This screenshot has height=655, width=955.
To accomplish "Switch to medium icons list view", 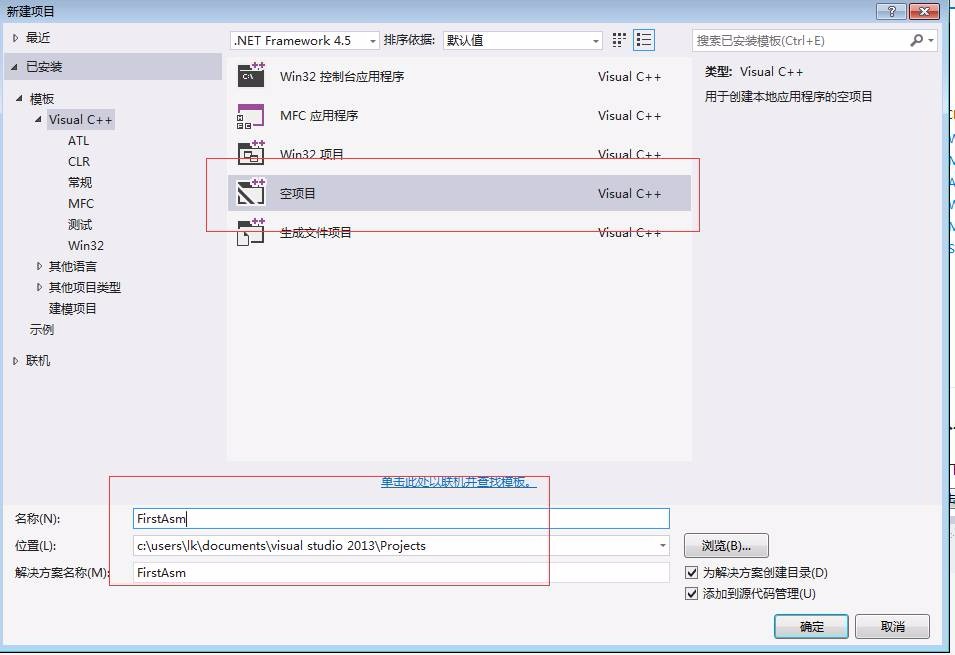I will [x=643, y=40].
